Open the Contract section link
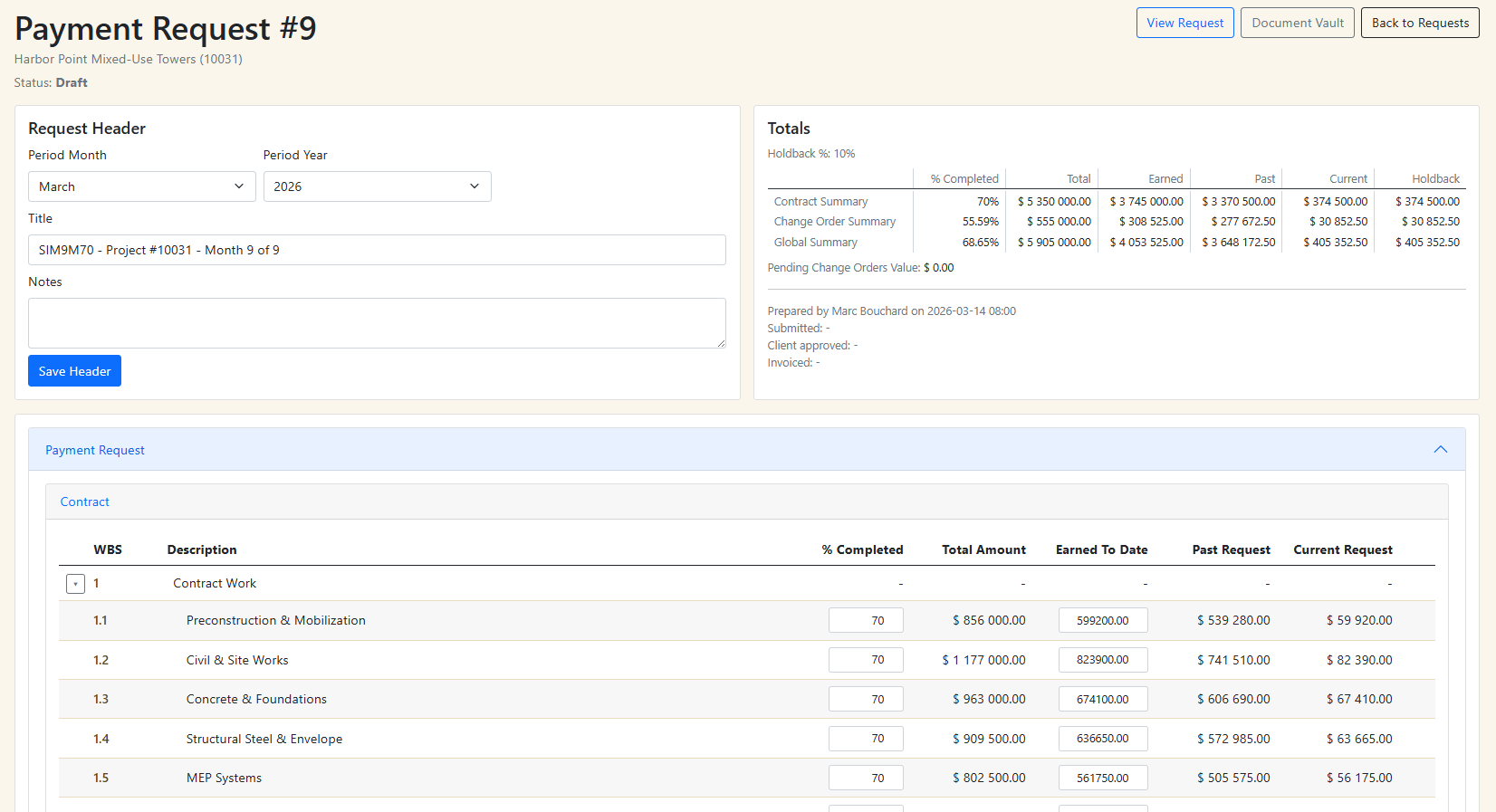Screen dimensions: 1496x812 [x=85, y=502]
